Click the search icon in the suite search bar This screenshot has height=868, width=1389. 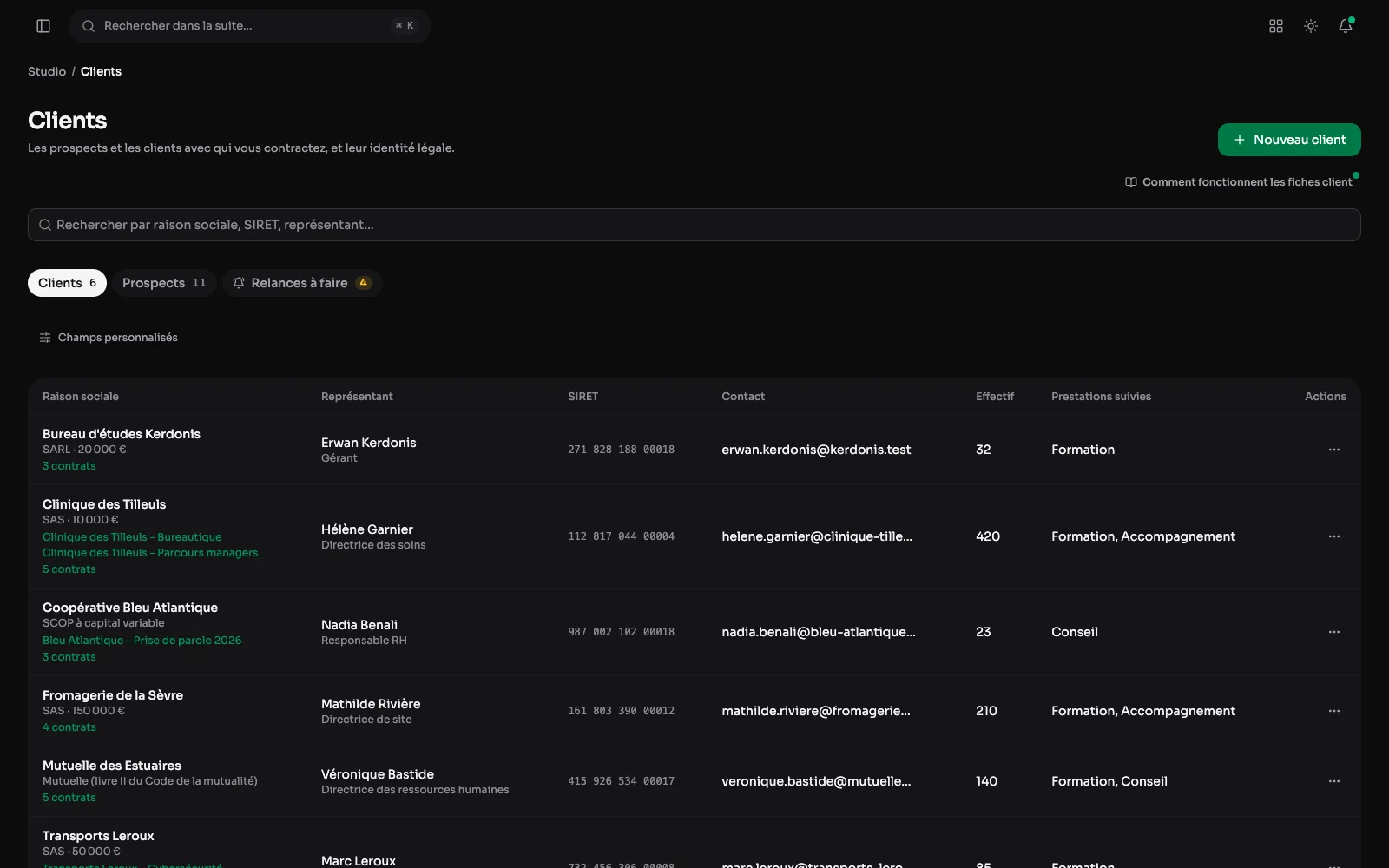pos(89,26)
